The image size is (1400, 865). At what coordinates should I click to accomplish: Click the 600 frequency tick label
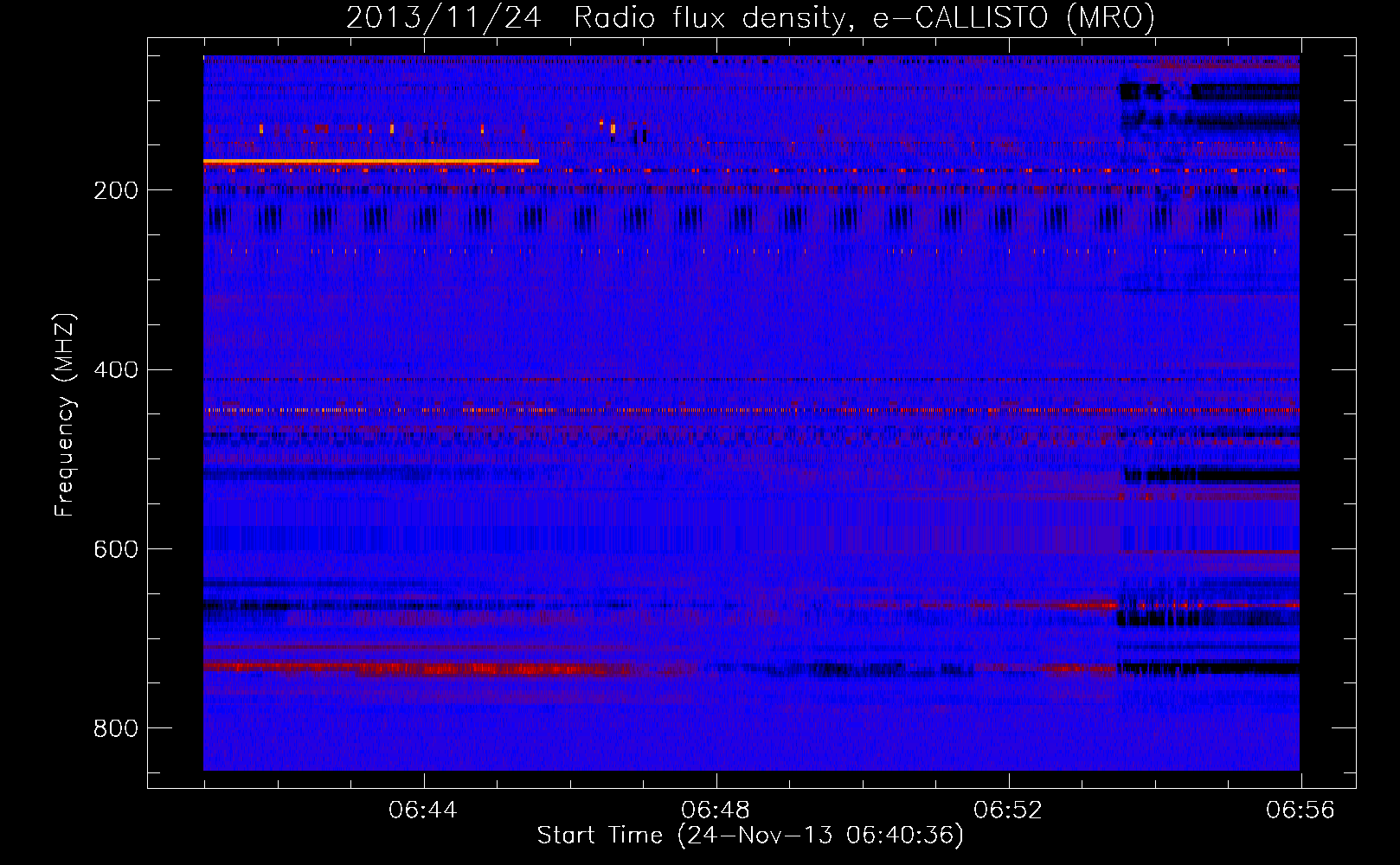[116, 550]
